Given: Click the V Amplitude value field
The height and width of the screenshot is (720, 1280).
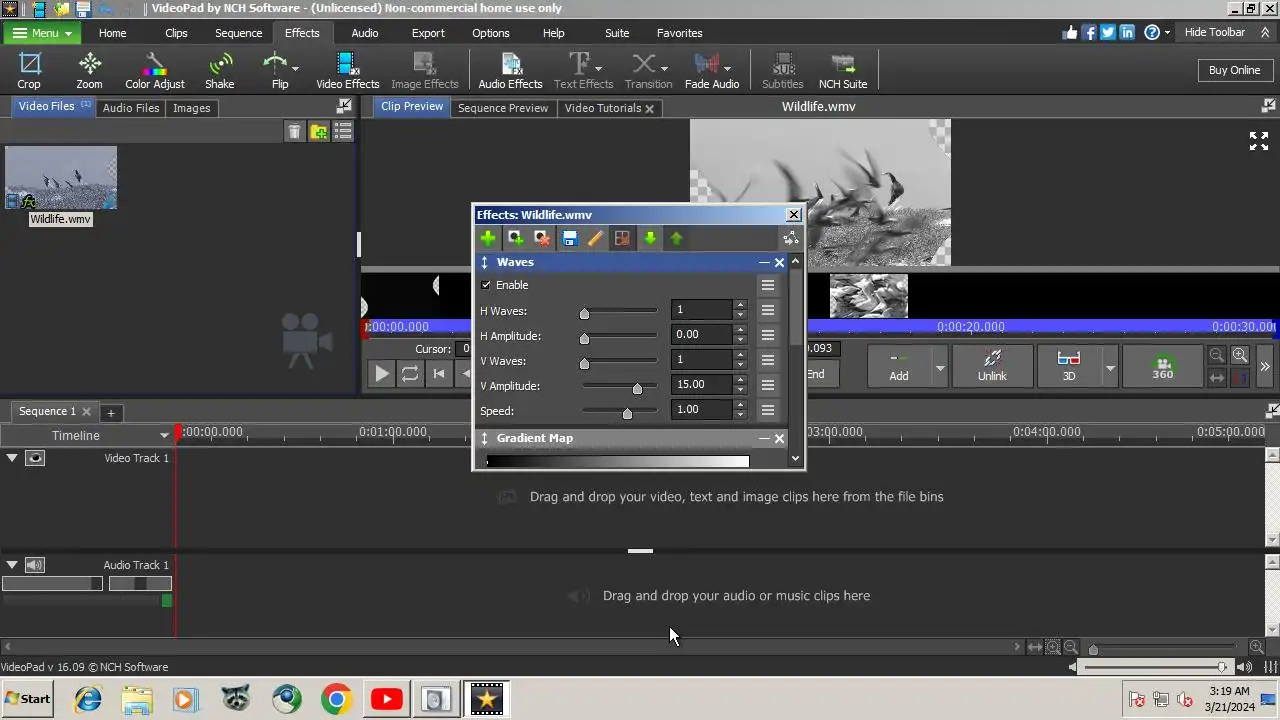Looking at the screenshot, I should point(702,385).
